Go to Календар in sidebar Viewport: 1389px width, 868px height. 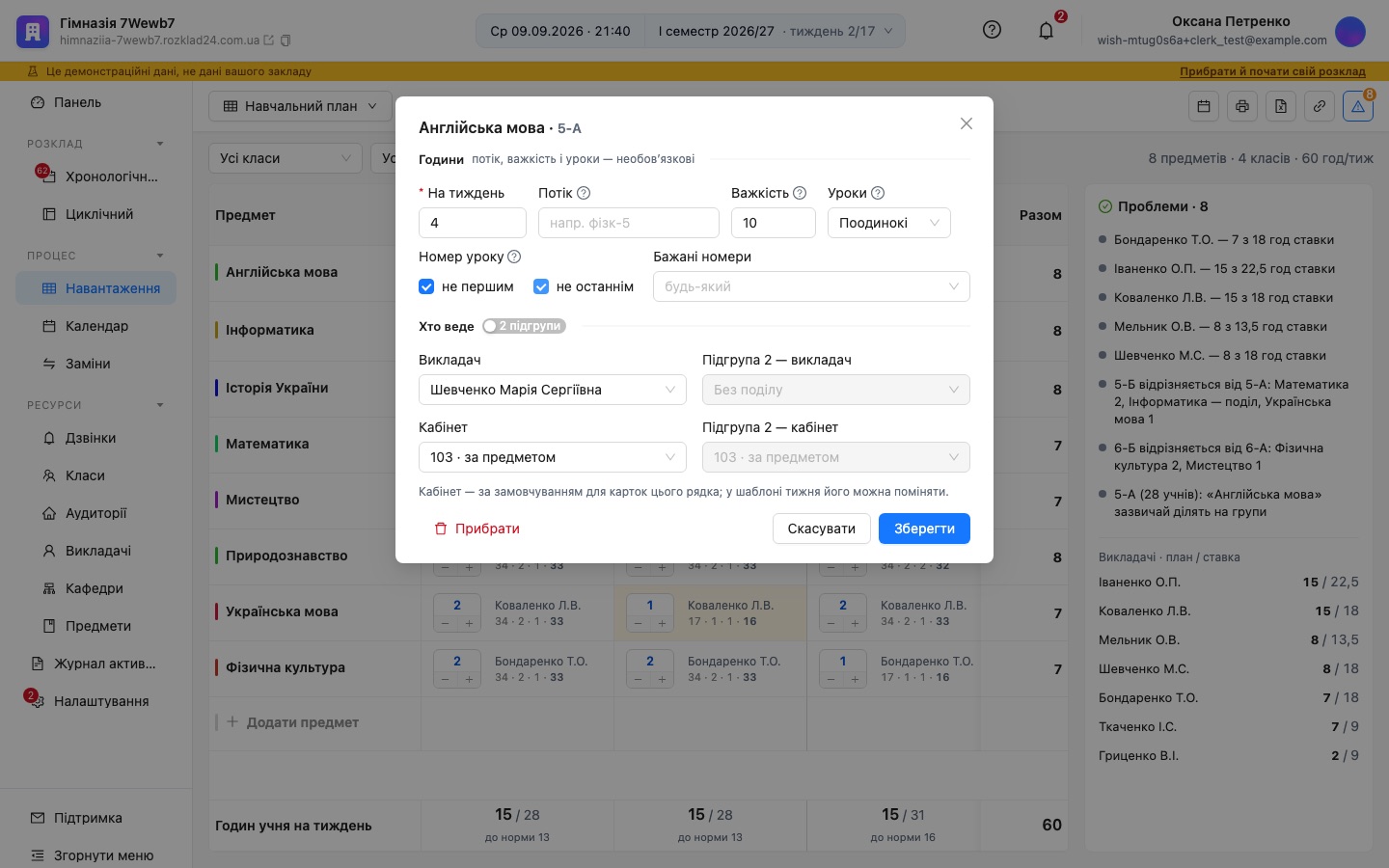[95, 326]
